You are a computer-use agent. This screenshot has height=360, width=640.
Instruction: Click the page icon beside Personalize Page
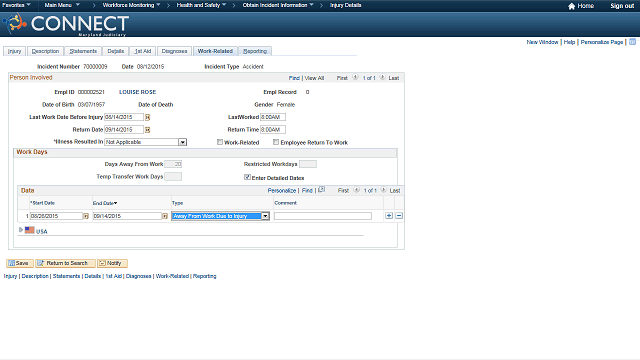coord(632,42)
